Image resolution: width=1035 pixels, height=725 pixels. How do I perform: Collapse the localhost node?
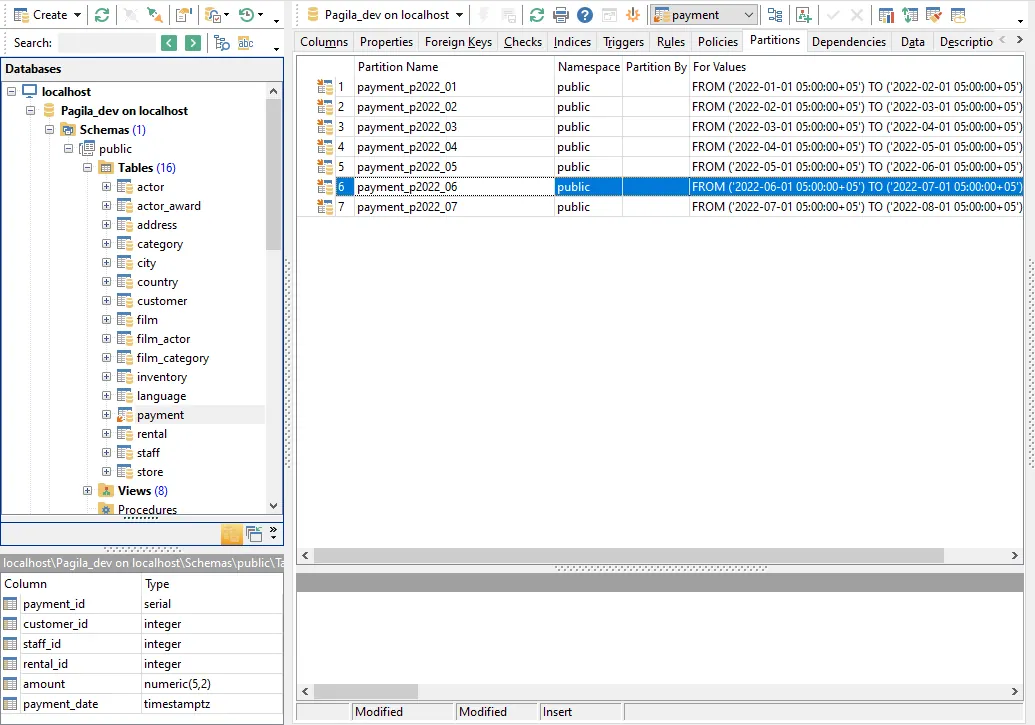pyautogui.click(x=11, y=91)
